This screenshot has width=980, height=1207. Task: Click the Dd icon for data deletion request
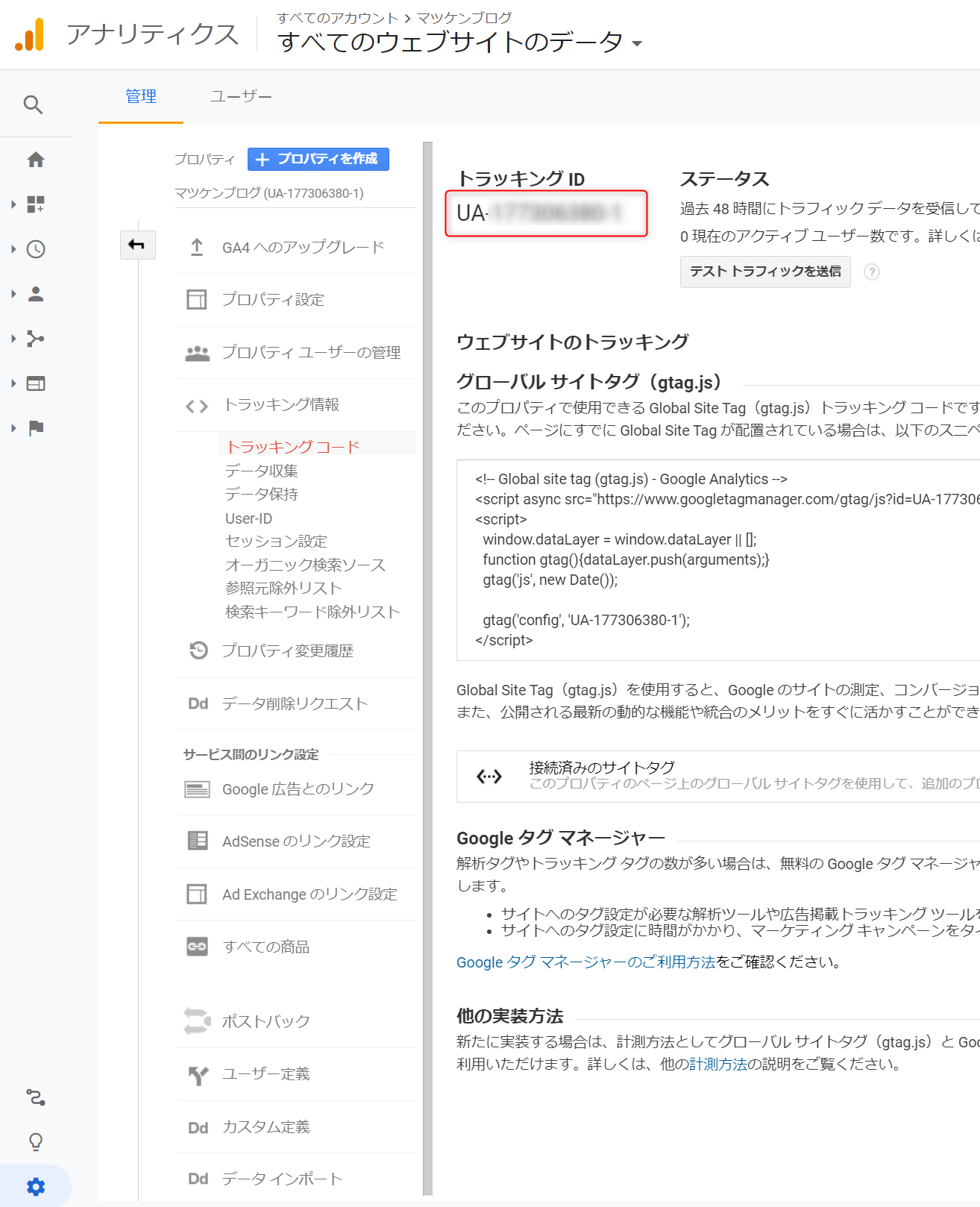click(198, 703)
